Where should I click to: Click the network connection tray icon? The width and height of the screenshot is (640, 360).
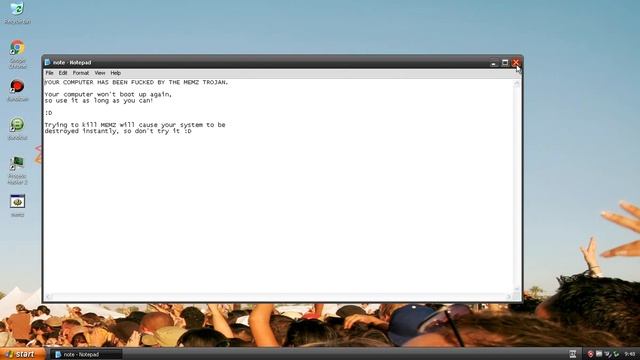pyautogui.click(x=608, y=354)
